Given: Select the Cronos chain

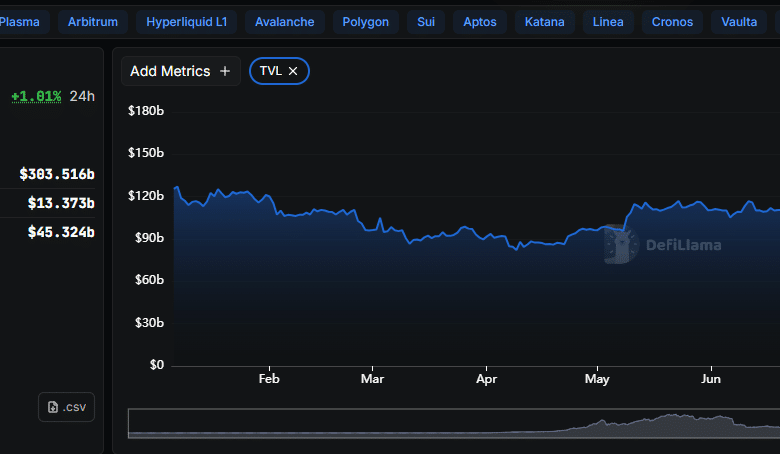Looking at the screenshot, I should (671, 21).
